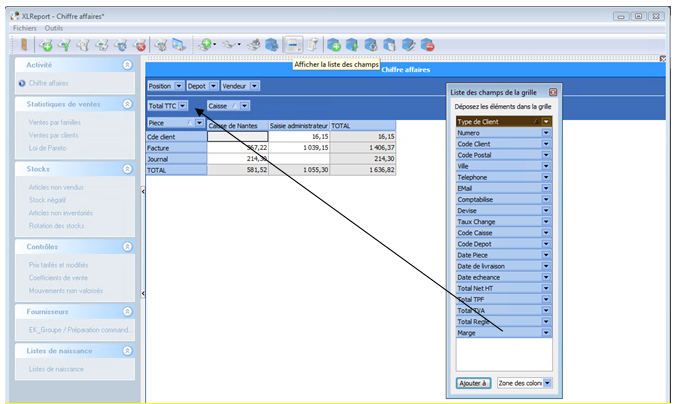
Task: Collapse the Stocks sidebar section
Action: point(127,169)
